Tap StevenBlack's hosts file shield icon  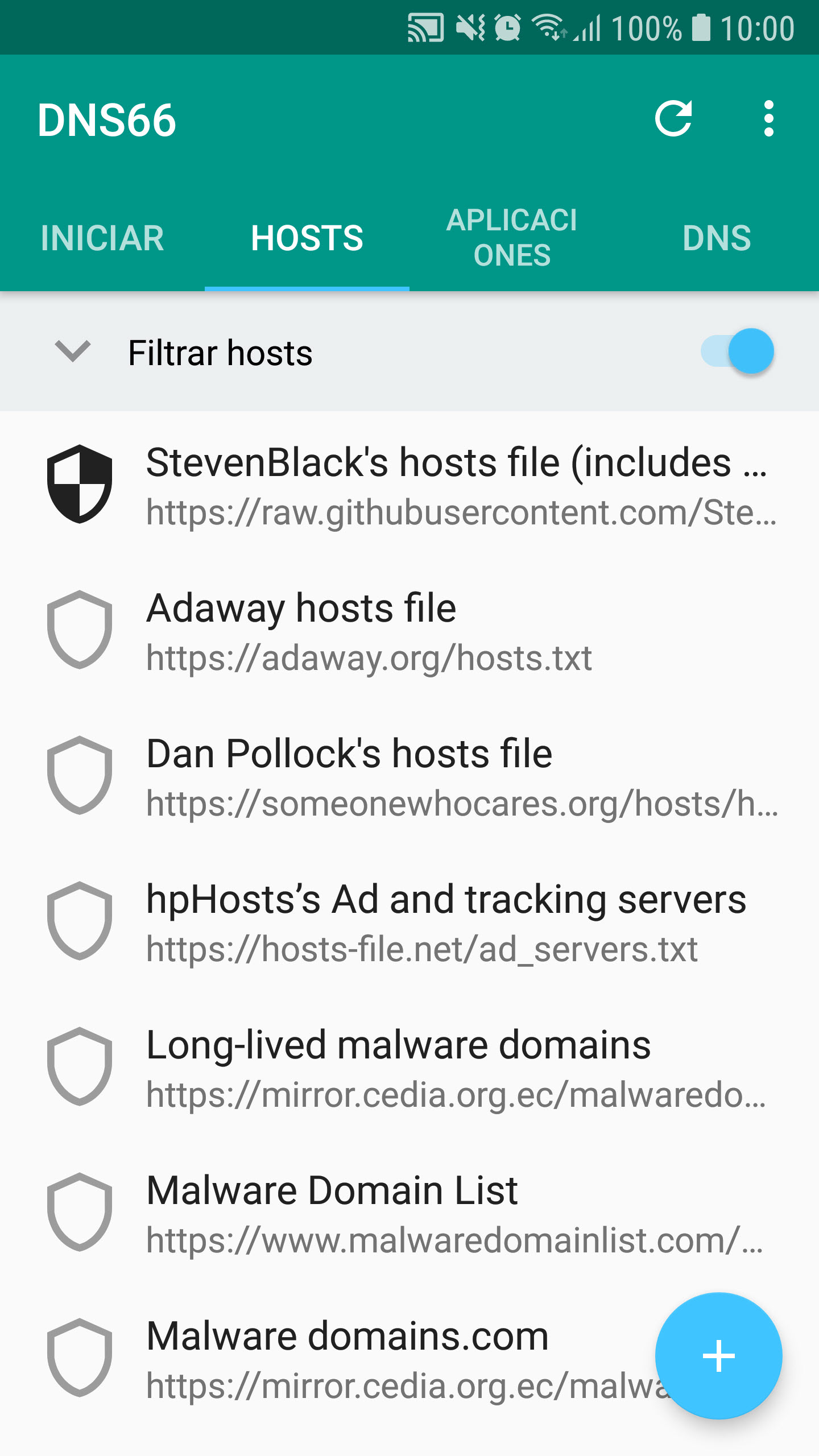point(80,484)
